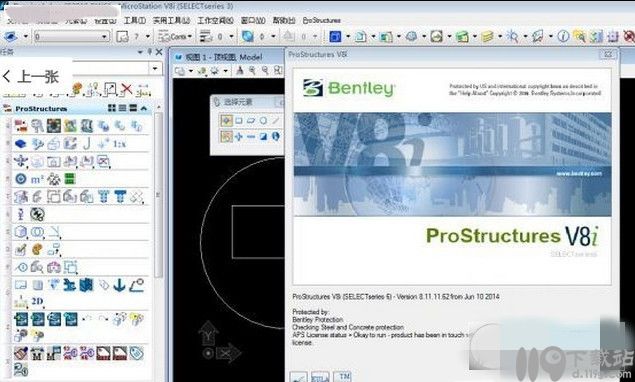Click the first bottom button in About dialog

(x=298, y=377)
